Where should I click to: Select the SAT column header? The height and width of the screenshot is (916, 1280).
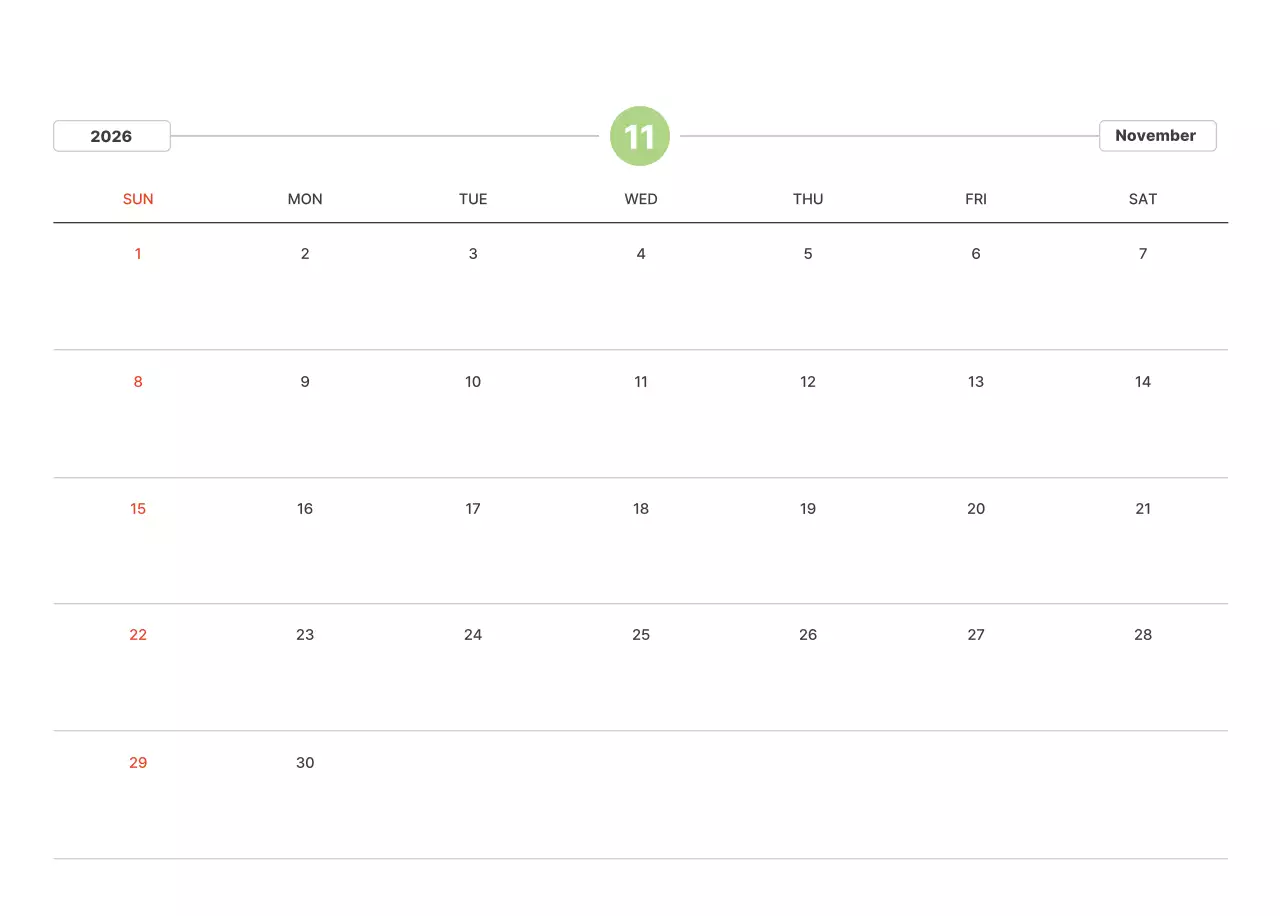click(1143, 199)
